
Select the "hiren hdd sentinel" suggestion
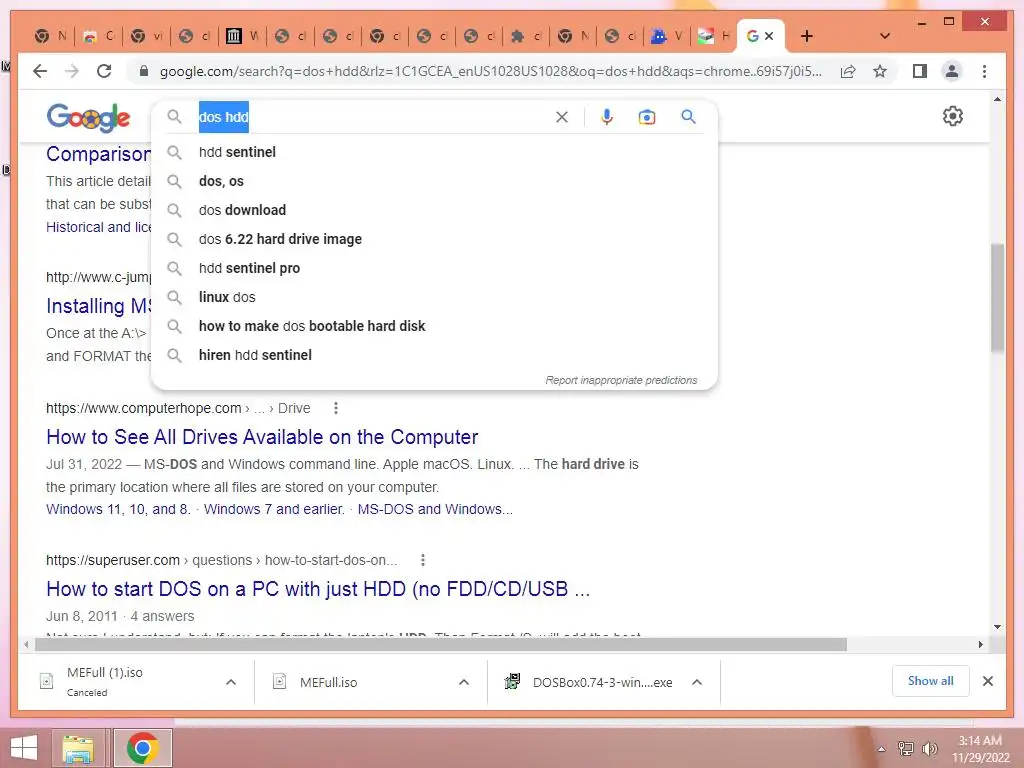click(x=434, y=355)
